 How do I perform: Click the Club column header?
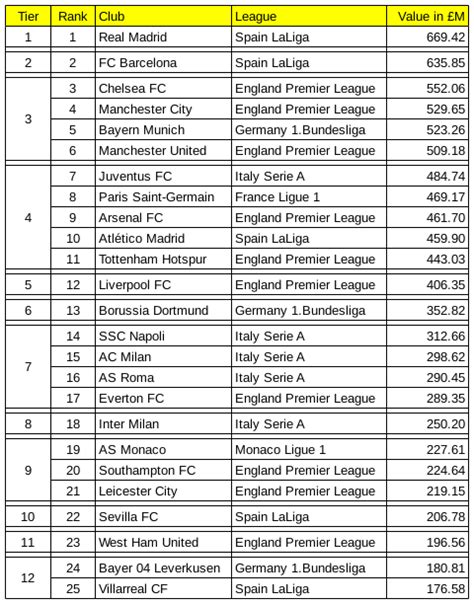[163, 17]
